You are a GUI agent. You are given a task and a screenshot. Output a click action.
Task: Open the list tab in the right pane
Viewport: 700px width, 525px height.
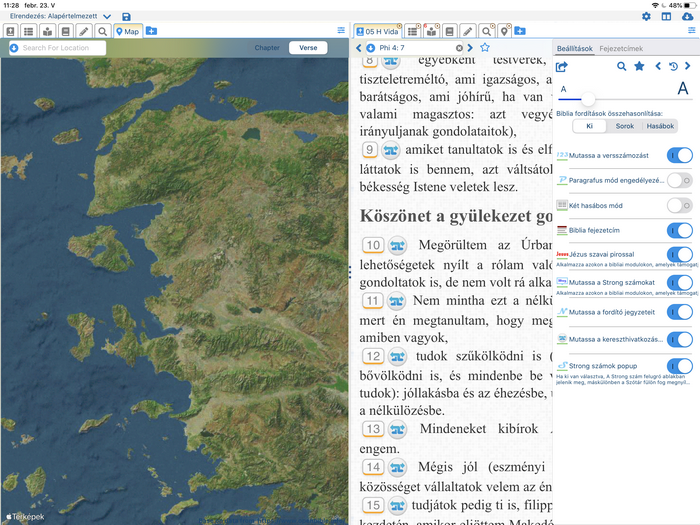(x=413, y=31)
